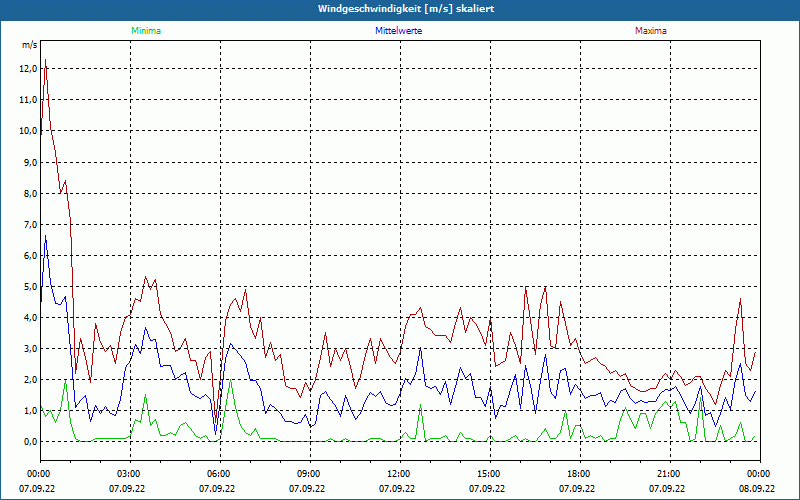Pick the 06:00 time label on x-axis

(x=218, y=473)
